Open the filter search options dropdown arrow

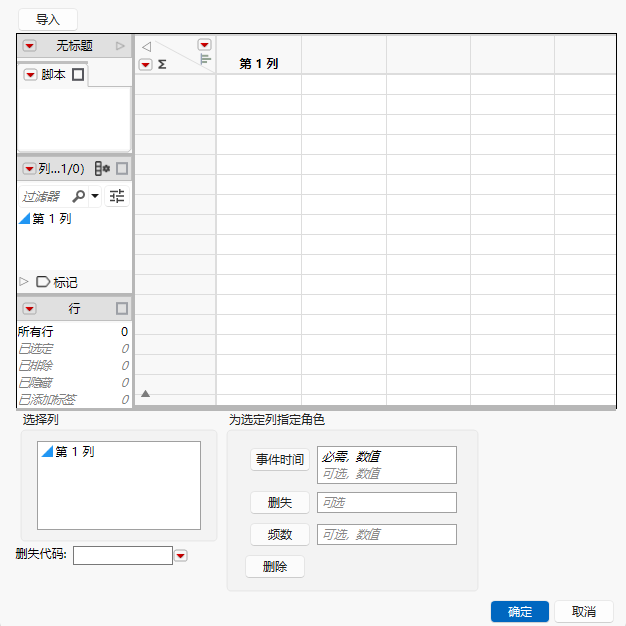[x=95, y=196]
